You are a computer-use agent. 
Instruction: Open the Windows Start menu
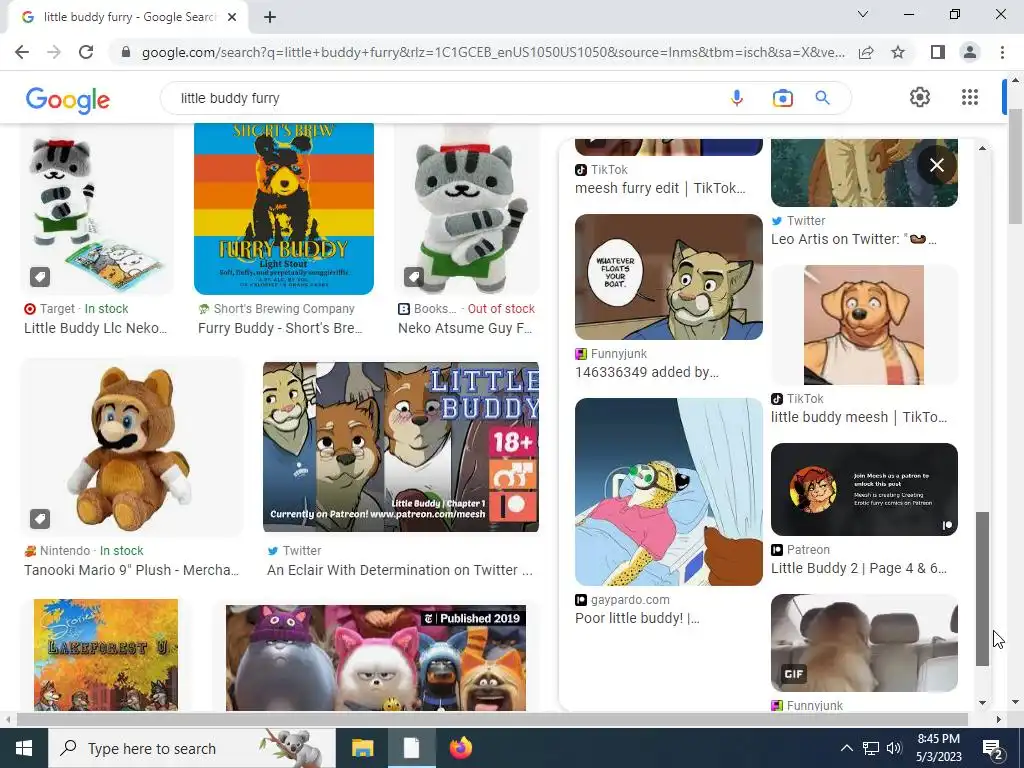click(x=24, y=748)
